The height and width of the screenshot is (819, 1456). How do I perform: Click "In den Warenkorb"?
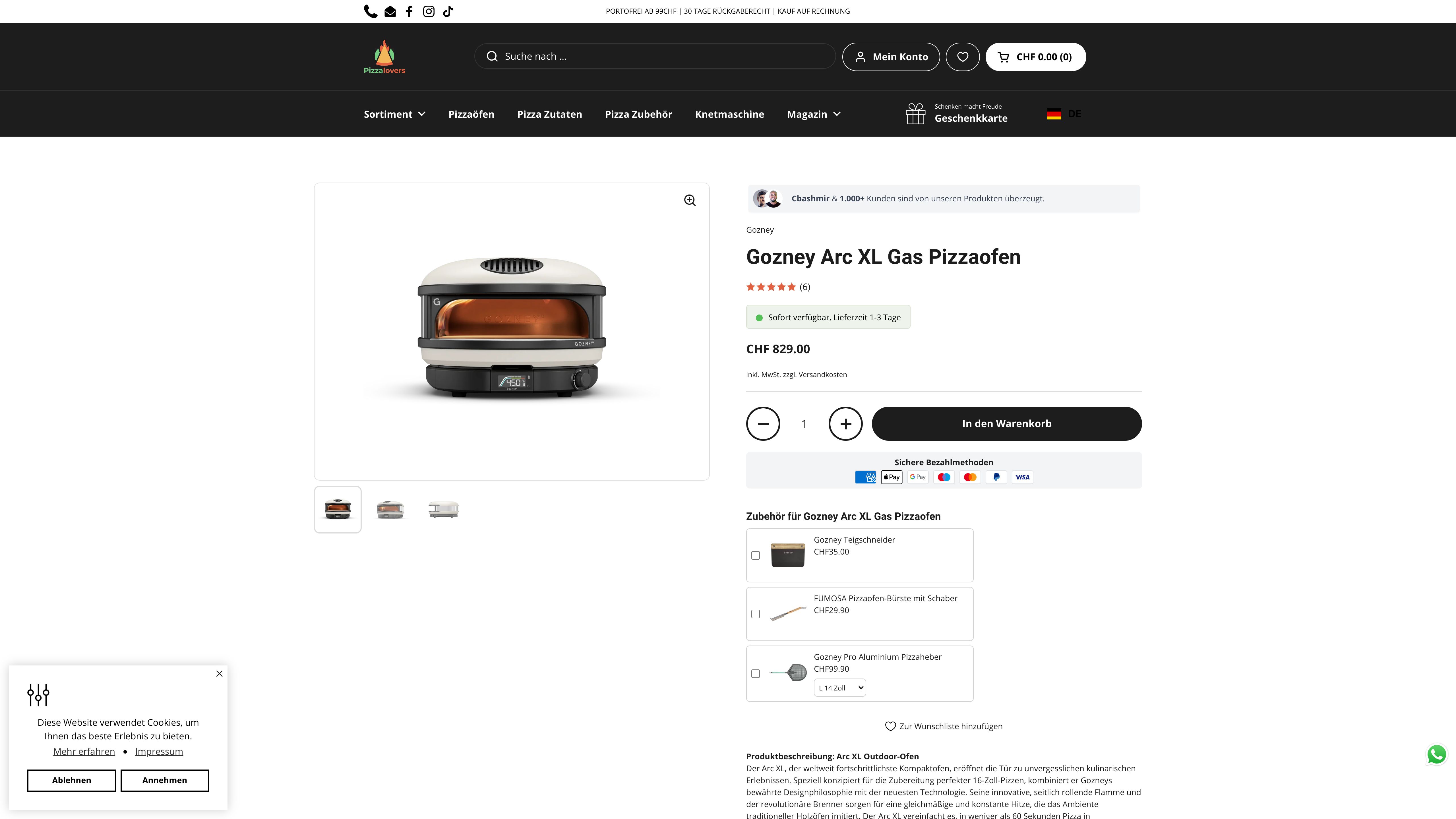click(x=1007, y=423)
